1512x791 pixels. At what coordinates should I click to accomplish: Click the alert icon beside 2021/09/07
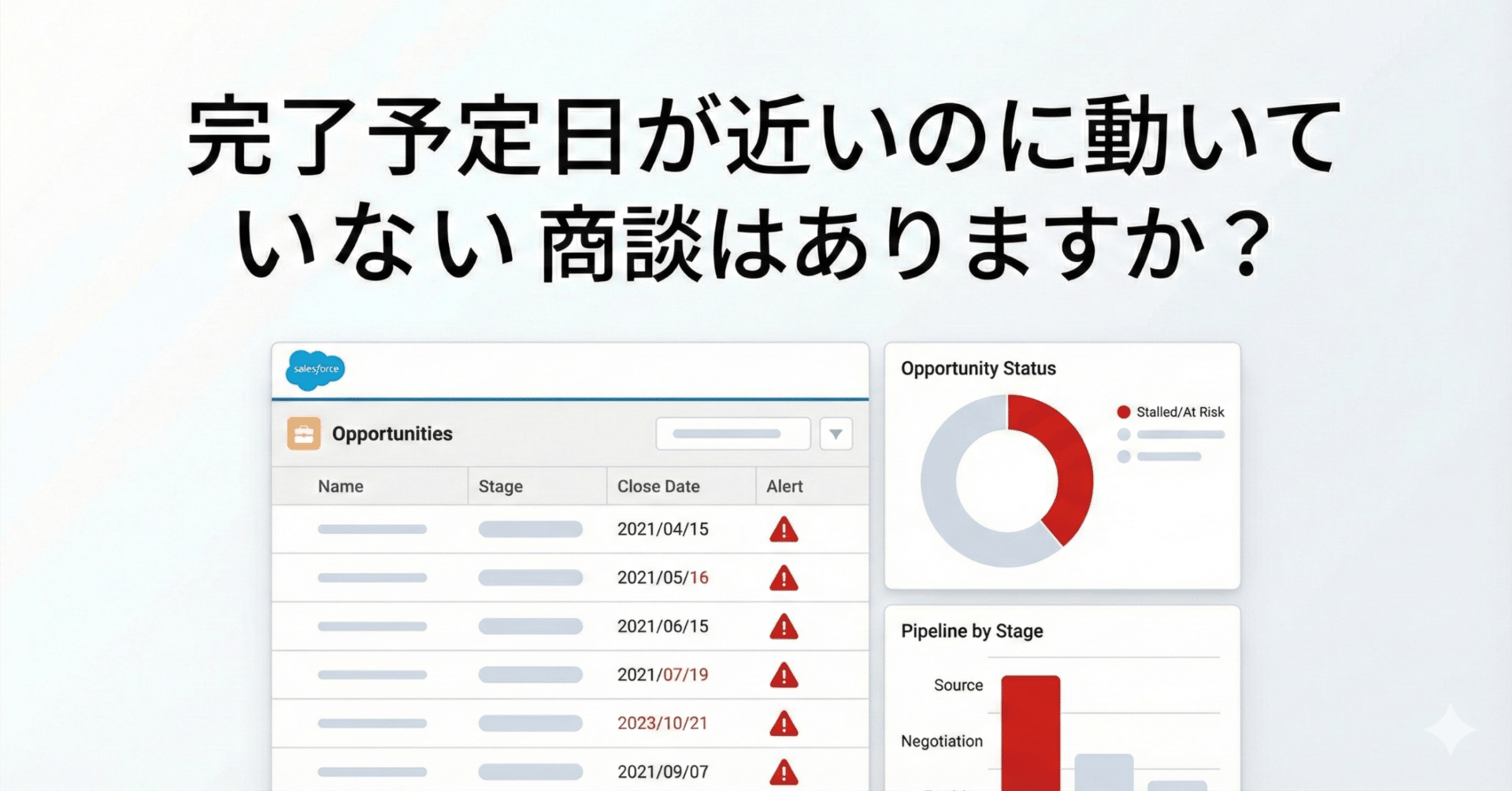(783, 771)
